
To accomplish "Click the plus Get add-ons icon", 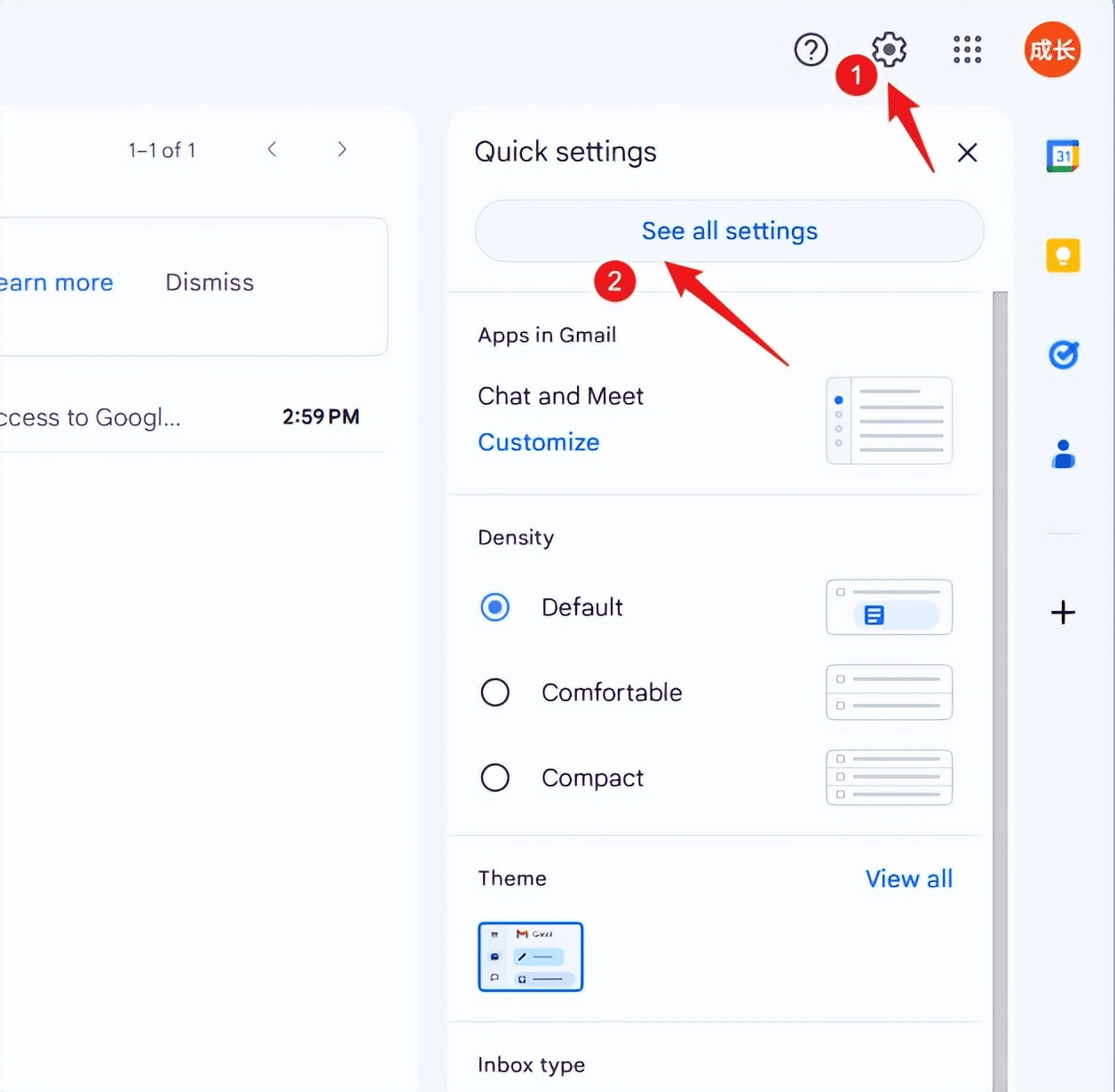I will point(1063,612).
